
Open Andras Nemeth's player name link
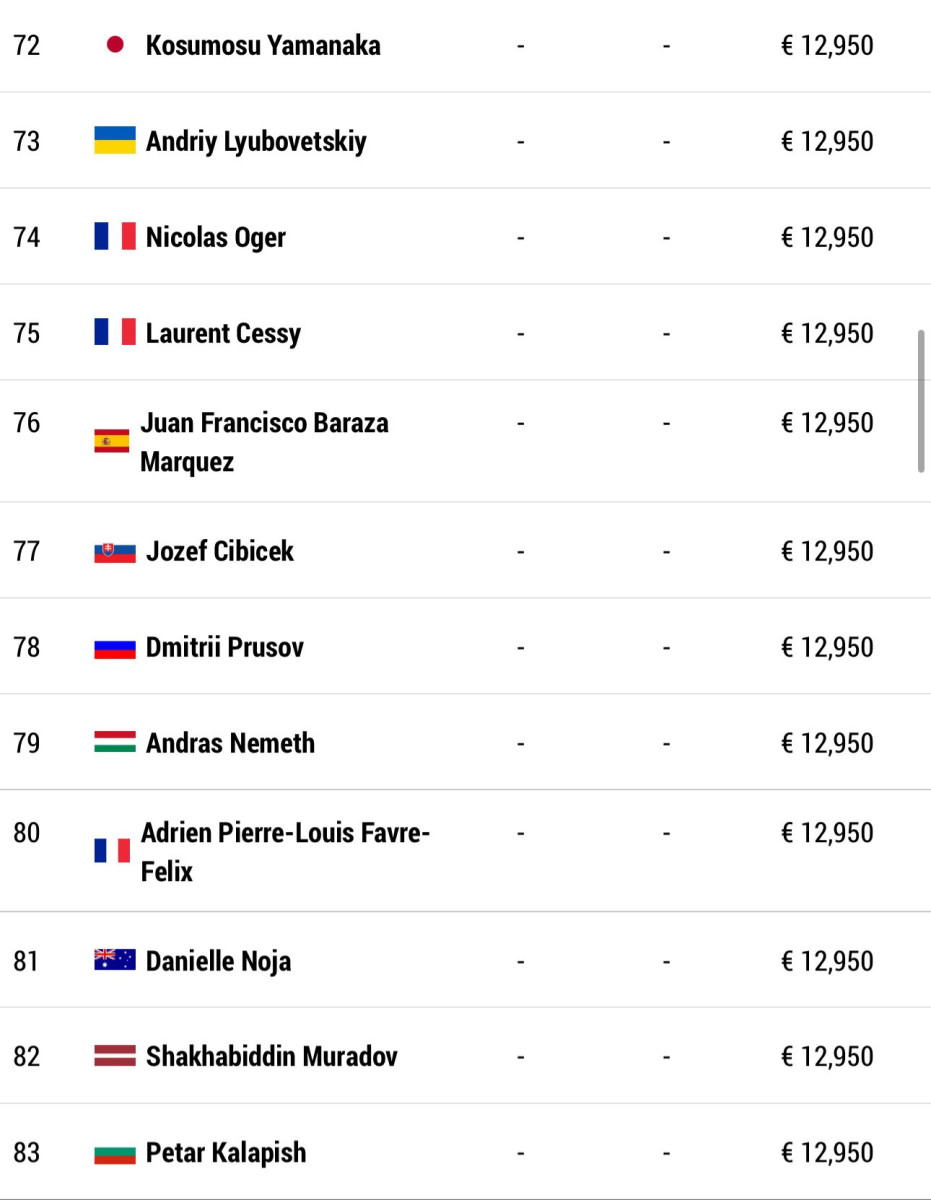point(230,743)
